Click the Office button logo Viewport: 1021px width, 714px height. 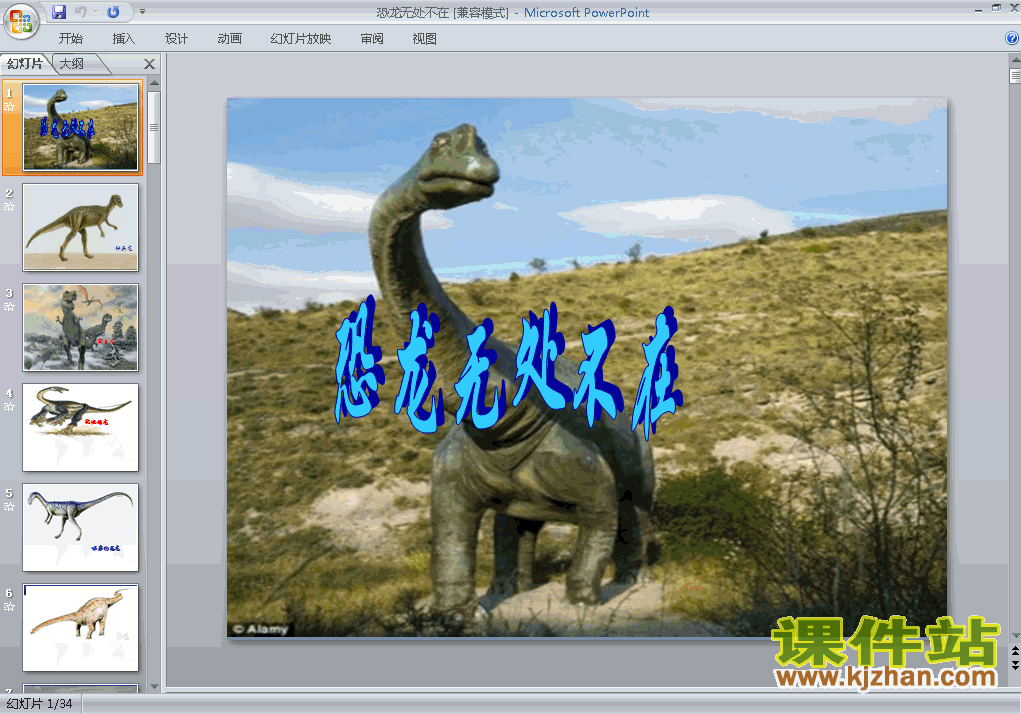coord(21,21)
